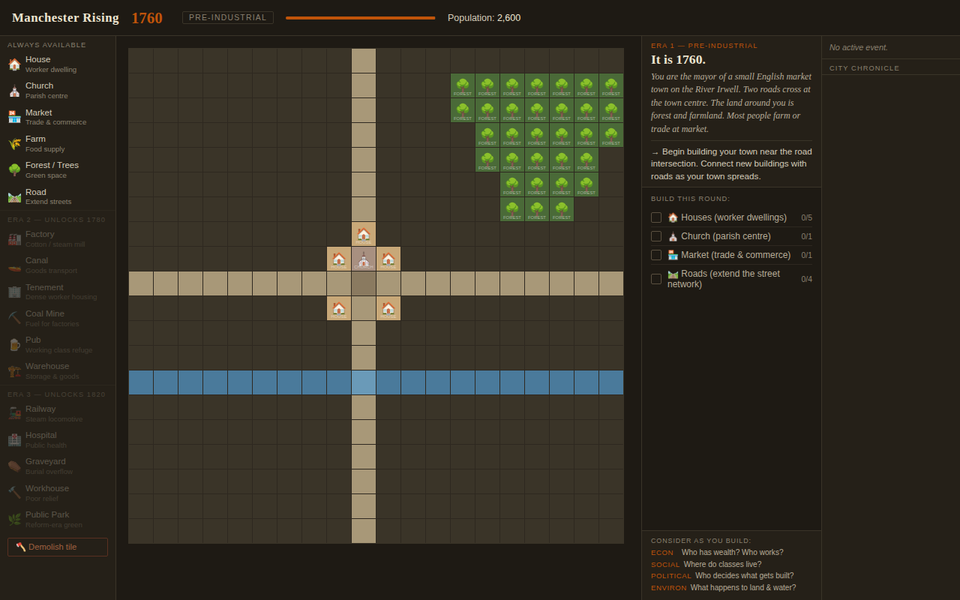Image resolution: width=960 pixels, height=600 pixels.
Task: Check the Church (parish centre) checkbox
Action: click(x=656, y=236)
